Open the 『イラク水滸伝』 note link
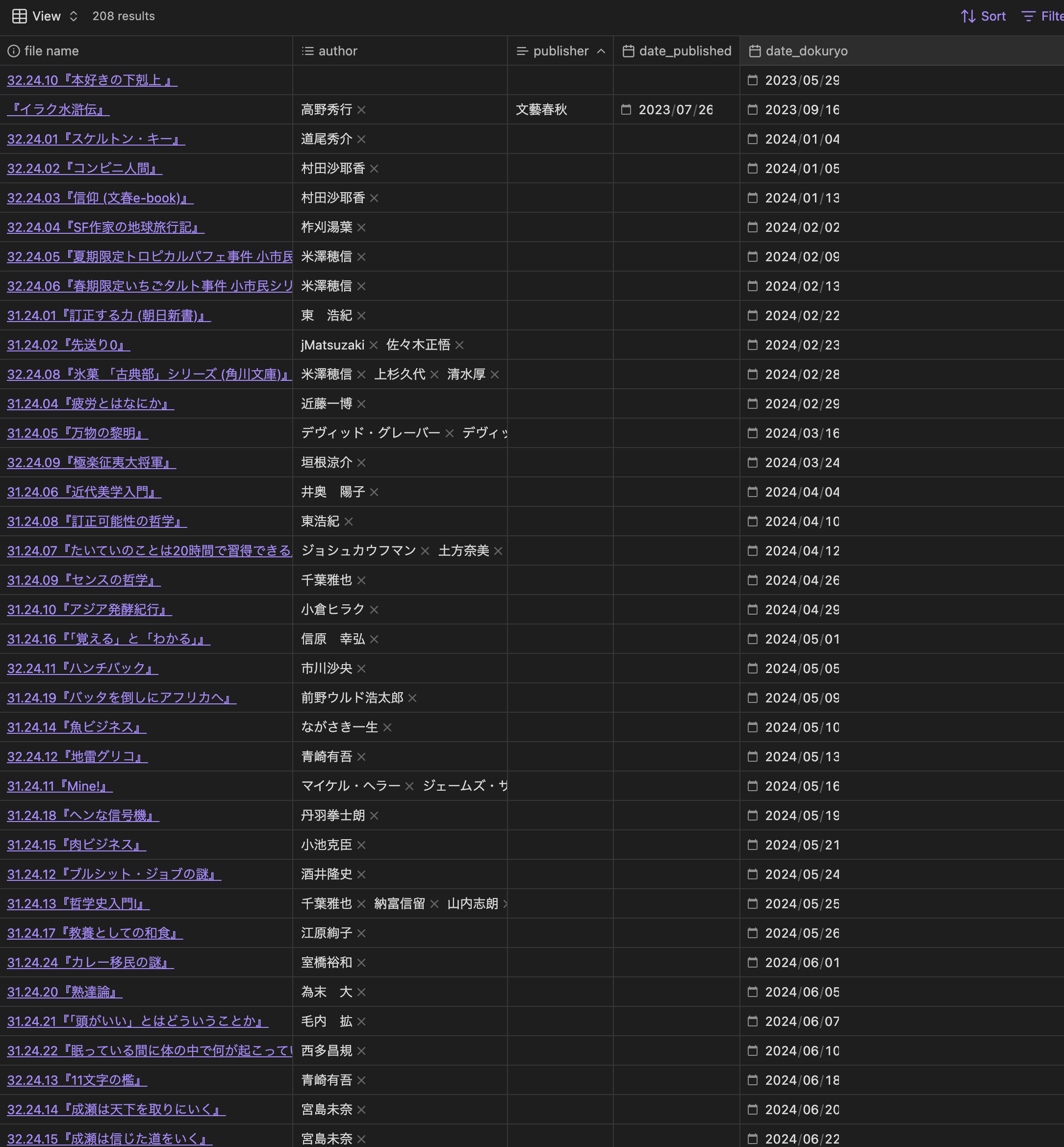Screen dimensions: 1064x1147 pos(58,109)
